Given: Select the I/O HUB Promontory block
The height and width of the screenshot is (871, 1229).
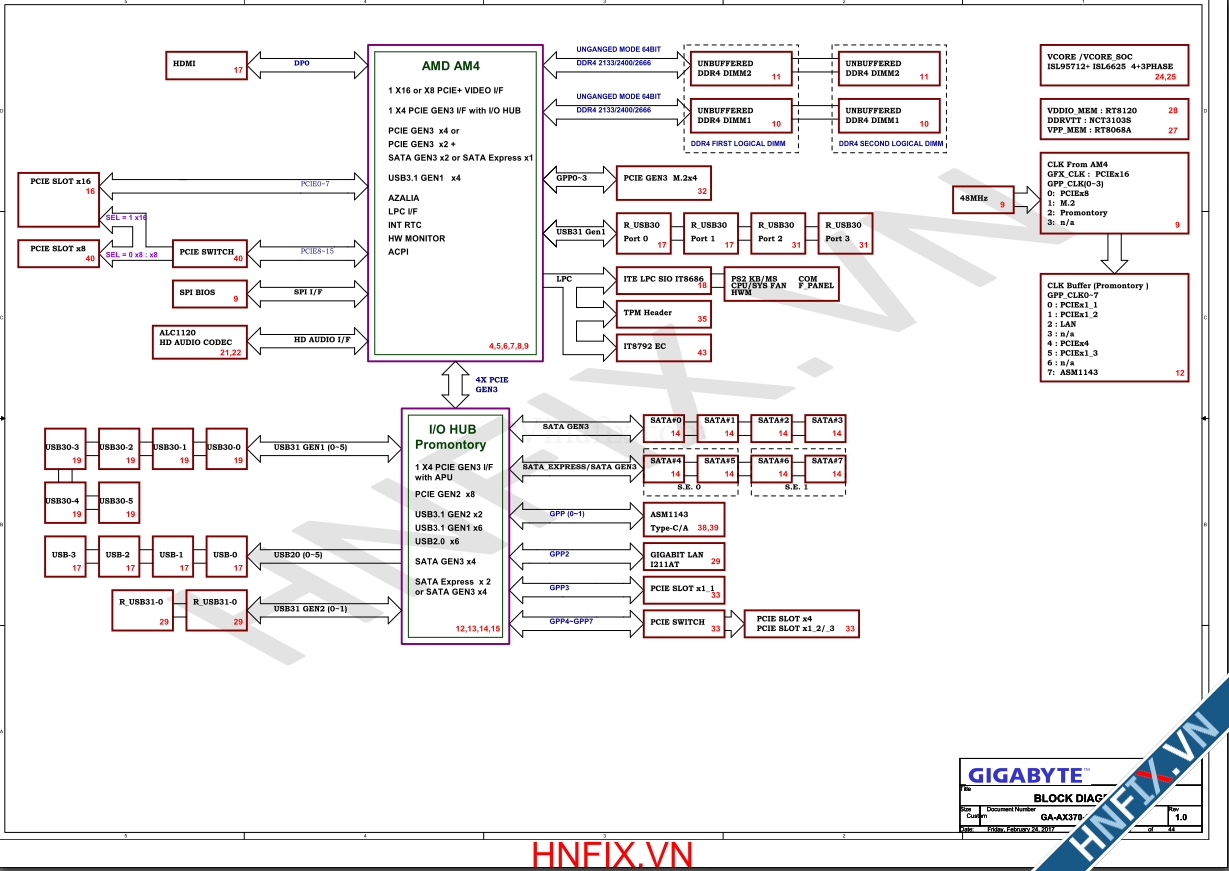Looking at the screenshot, I should point(455,526).
